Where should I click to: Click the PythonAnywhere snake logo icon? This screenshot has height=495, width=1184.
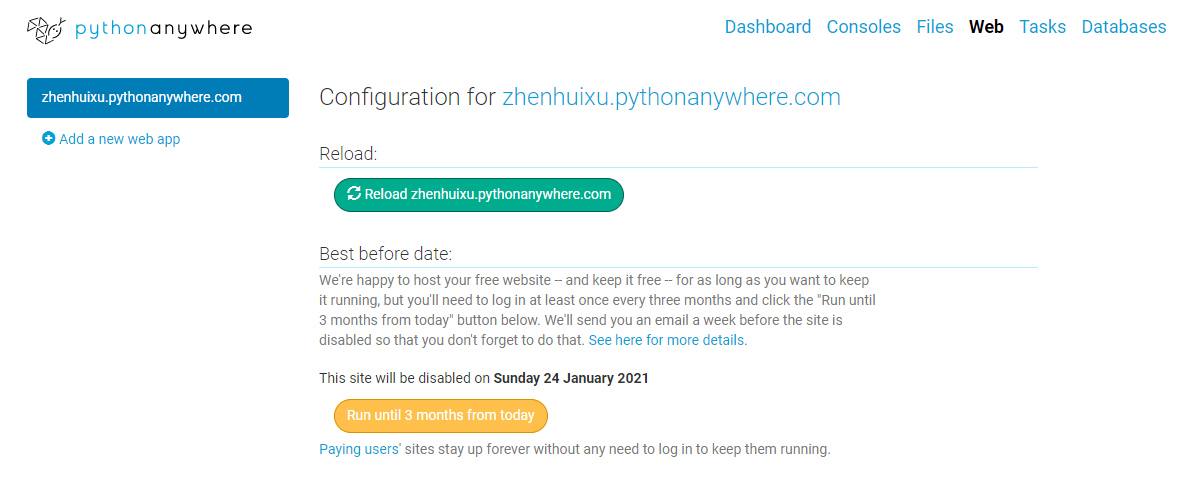click(x=46, y=29)
